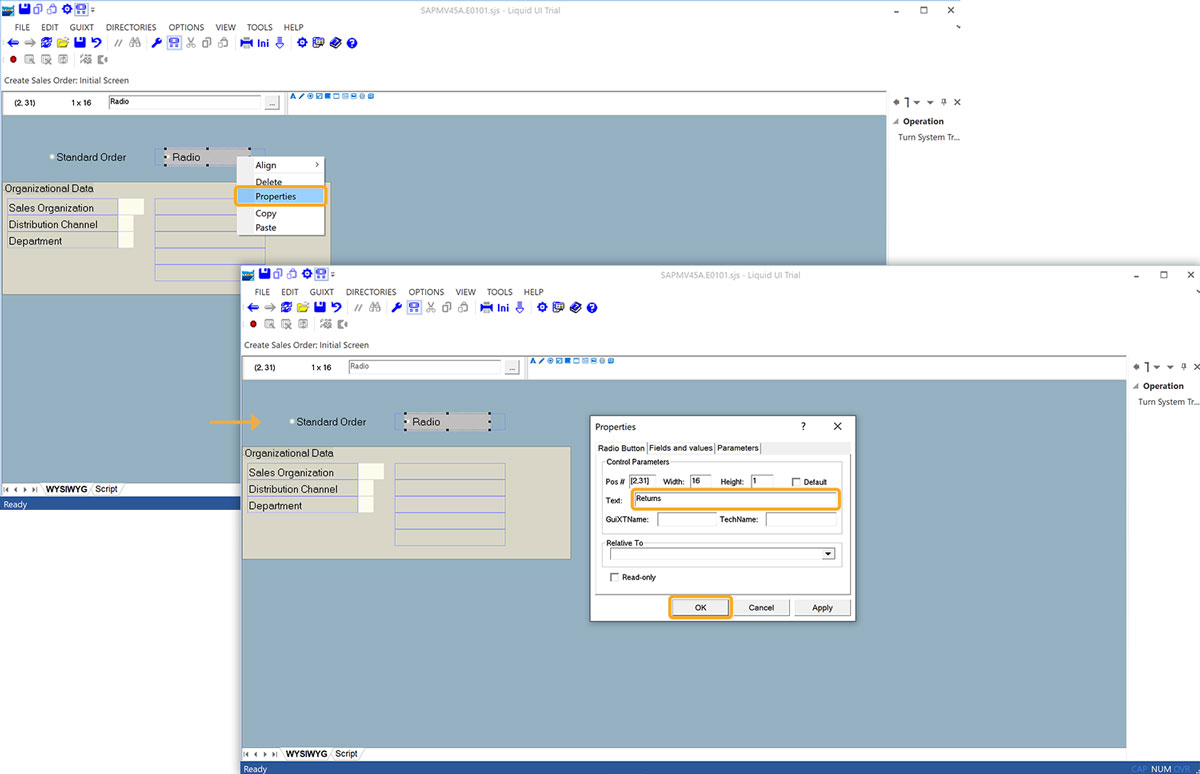Open the OPTIONS menu in the front window

click(x=426, y=292)
